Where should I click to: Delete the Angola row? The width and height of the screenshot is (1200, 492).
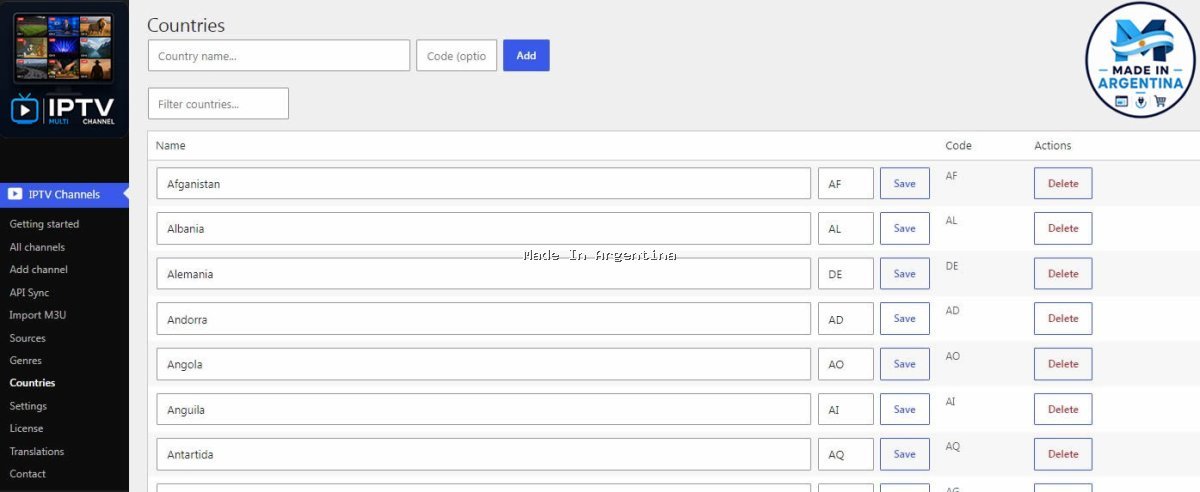pyautogui.click(x=1063, y=364)
